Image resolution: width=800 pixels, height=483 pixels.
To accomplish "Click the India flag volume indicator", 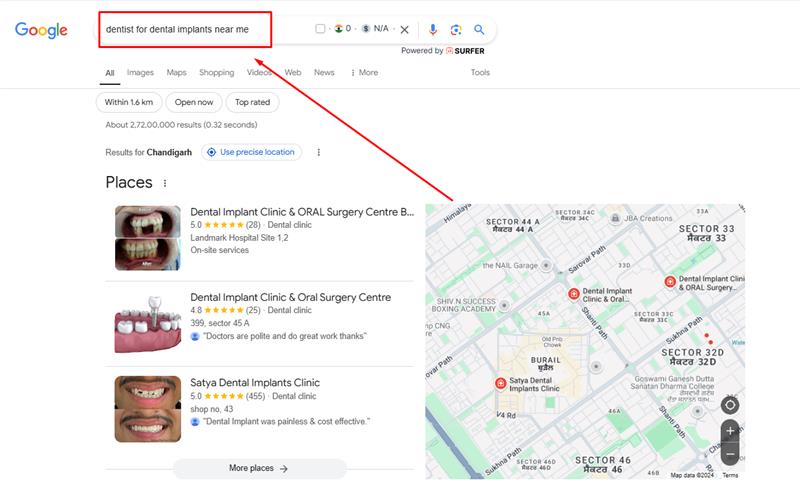I will click(x=343, y=29).
